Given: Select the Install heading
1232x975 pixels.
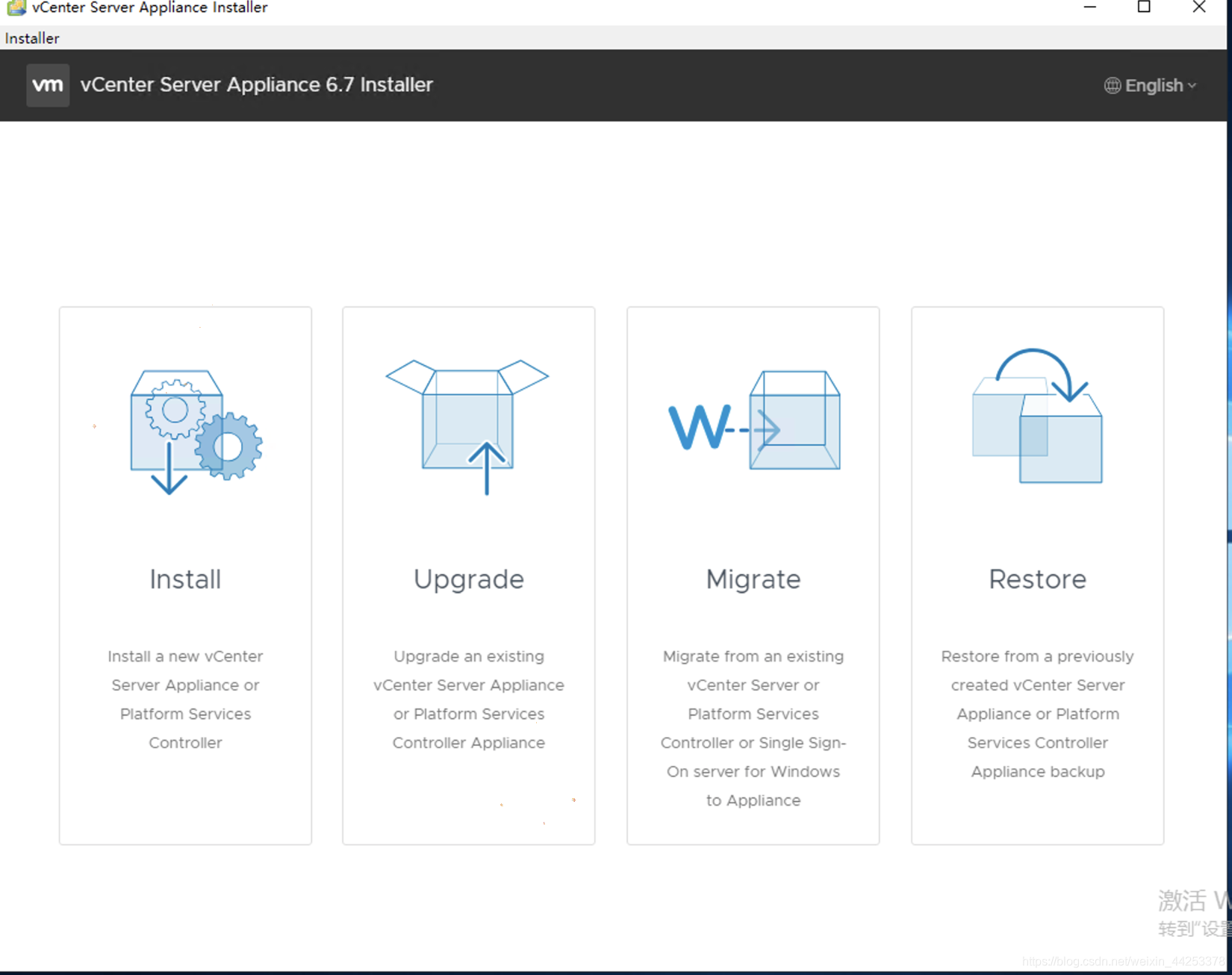Looking at the screenshot, I should click(185, 579).
